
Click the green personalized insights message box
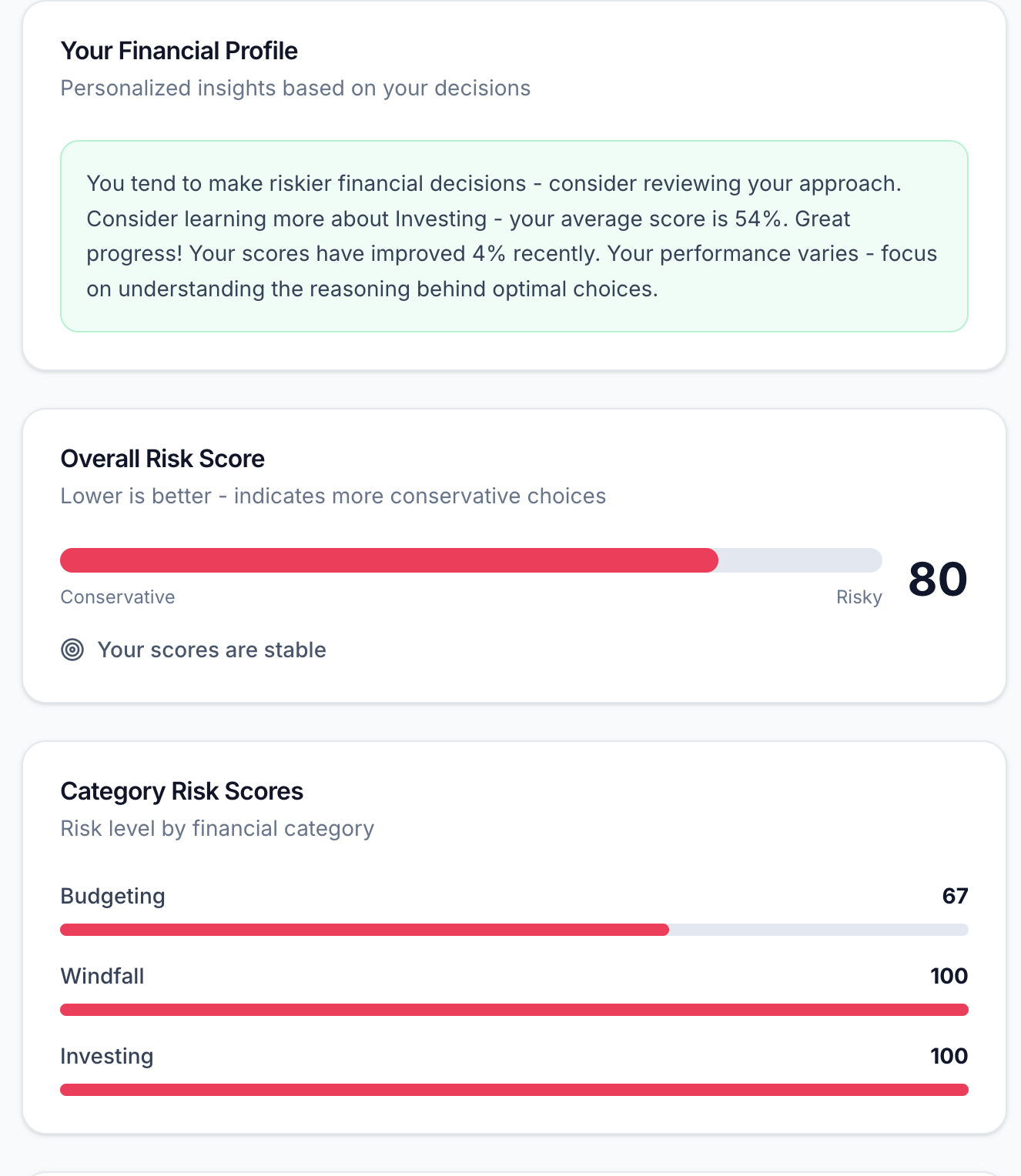click(x=514, y=236)
